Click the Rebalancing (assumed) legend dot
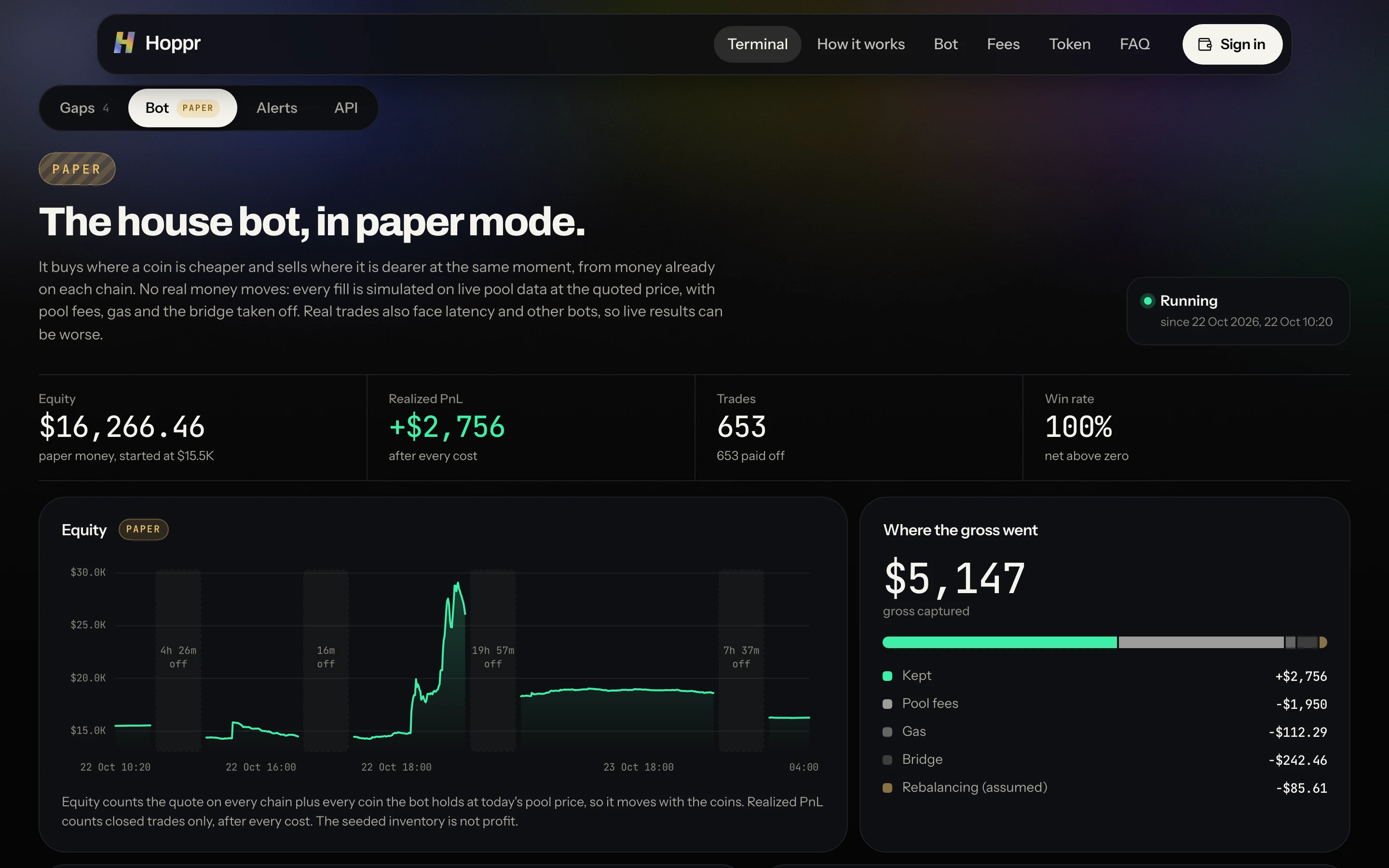Image resolution: width=1389 pixels, height=868 pixels. [x=887, y=787]
